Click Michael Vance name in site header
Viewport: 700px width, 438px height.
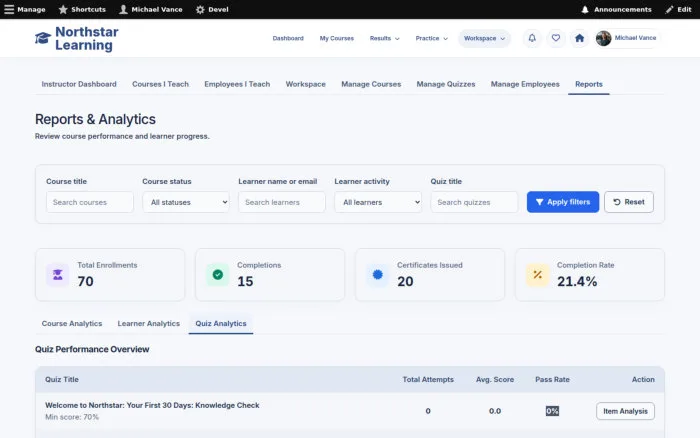tap(635, 38)
